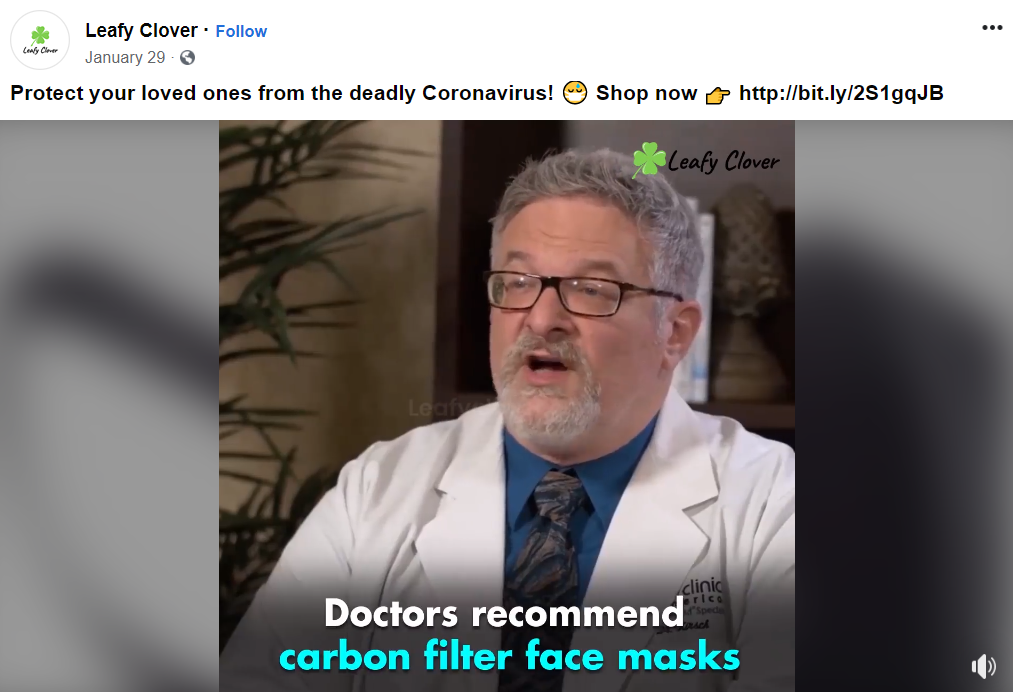Screen dimensions: 1013x692
Task: Mute the video with the speaker icon
Action: pos(983,666)
